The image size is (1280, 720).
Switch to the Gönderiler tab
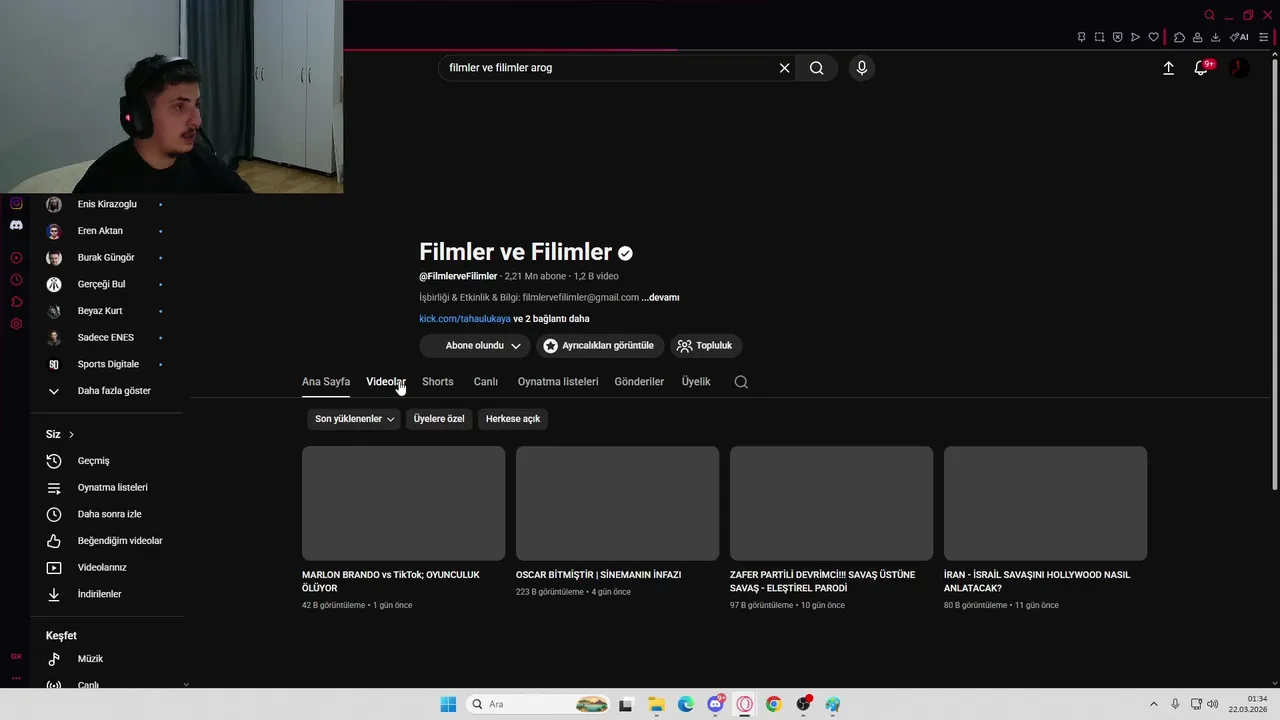639,382
